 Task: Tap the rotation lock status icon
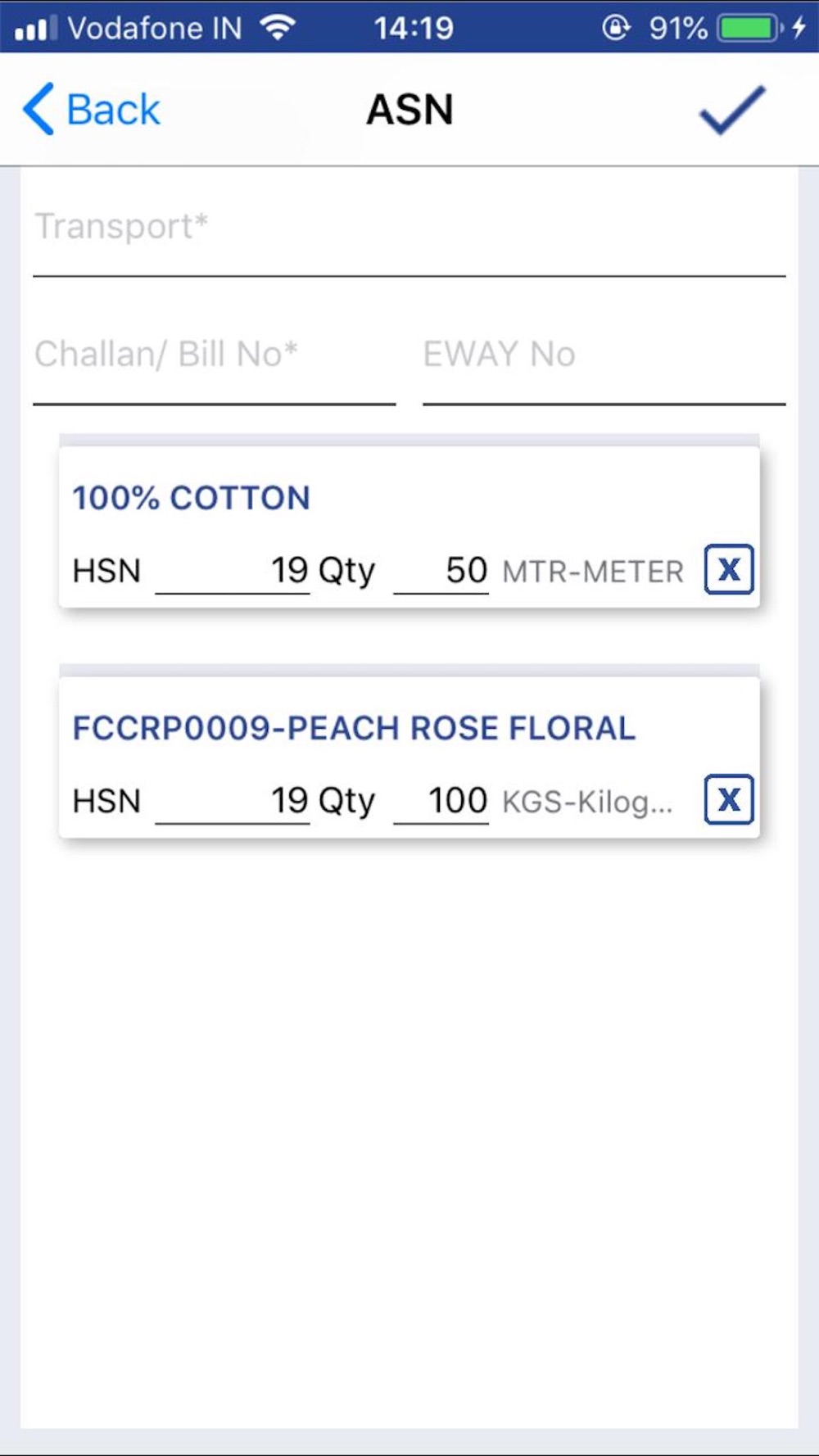point(616,28)
